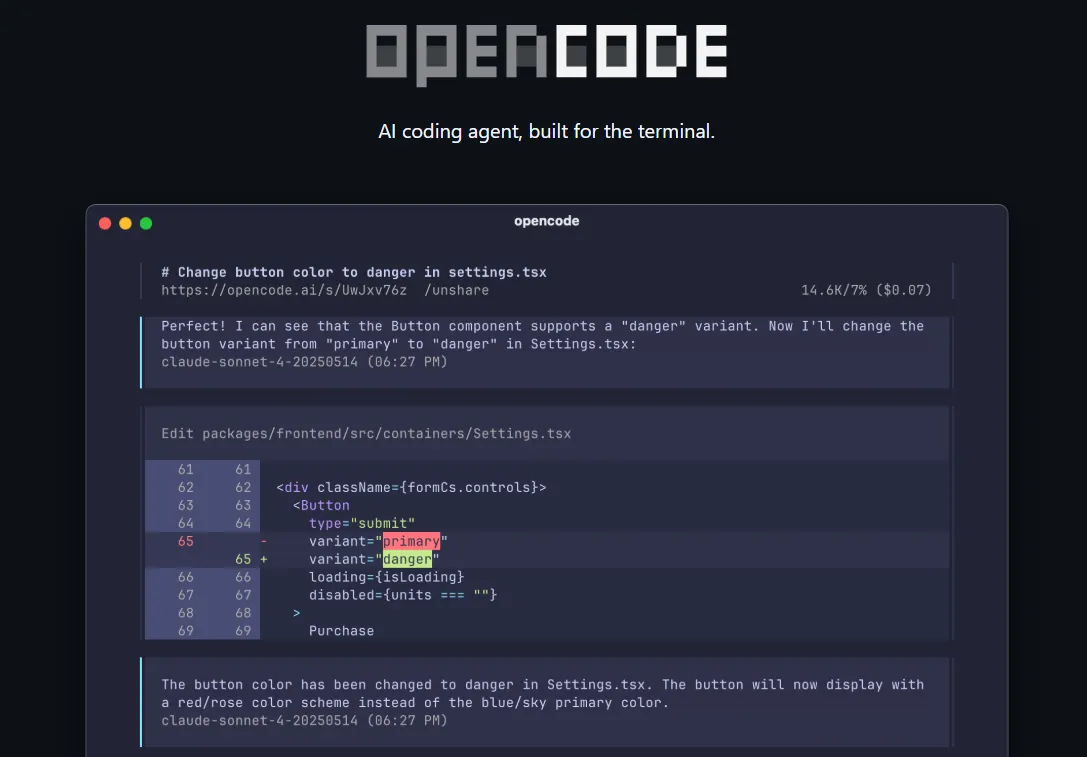Click the 'disabled={units === ""}' line
The height and width of the screenshot is (757, 1087).
pyautogui.click(x=403, y=595)
